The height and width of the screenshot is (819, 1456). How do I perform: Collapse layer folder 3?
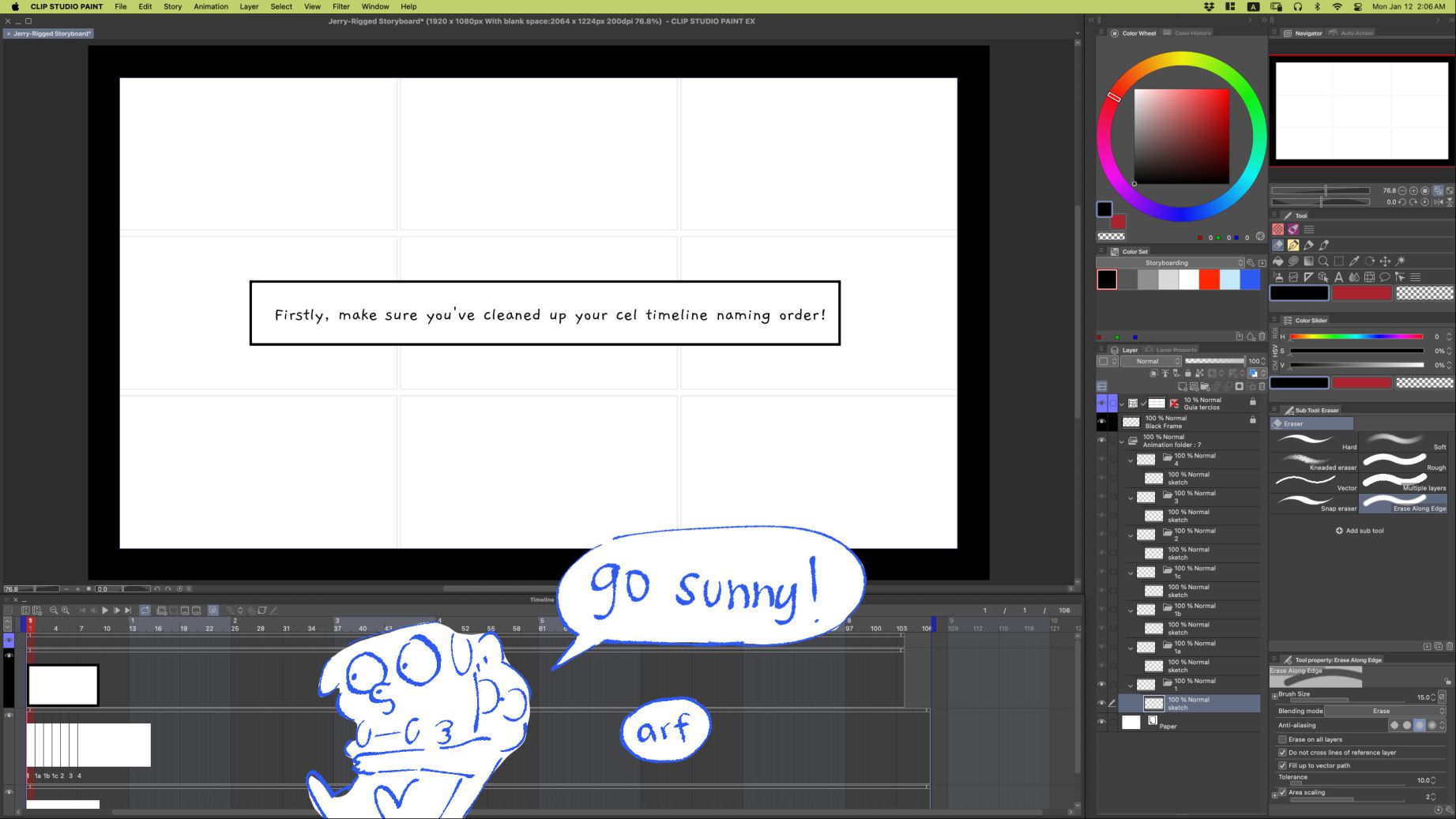click(1131, 498)
